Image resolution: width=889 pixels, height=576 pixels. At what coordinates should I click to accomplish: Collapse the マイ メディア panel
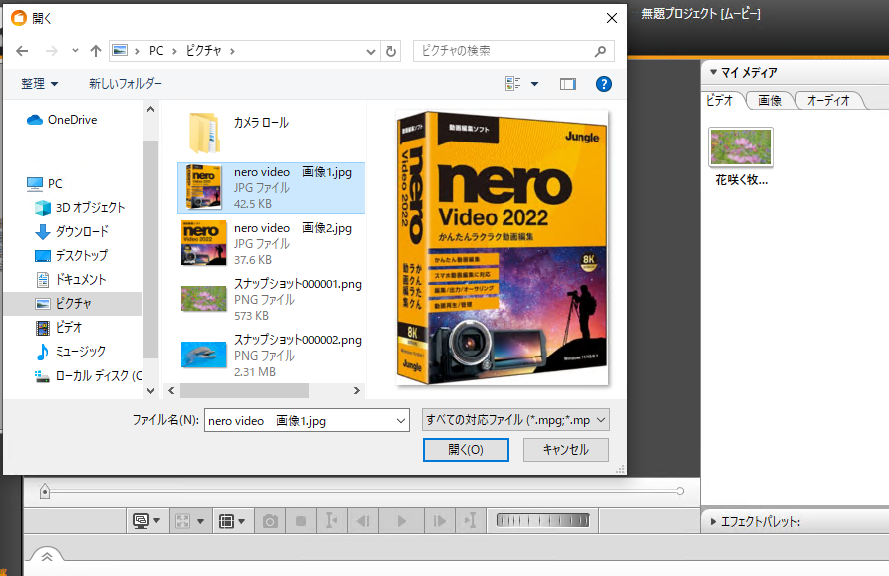coord(713,72)
